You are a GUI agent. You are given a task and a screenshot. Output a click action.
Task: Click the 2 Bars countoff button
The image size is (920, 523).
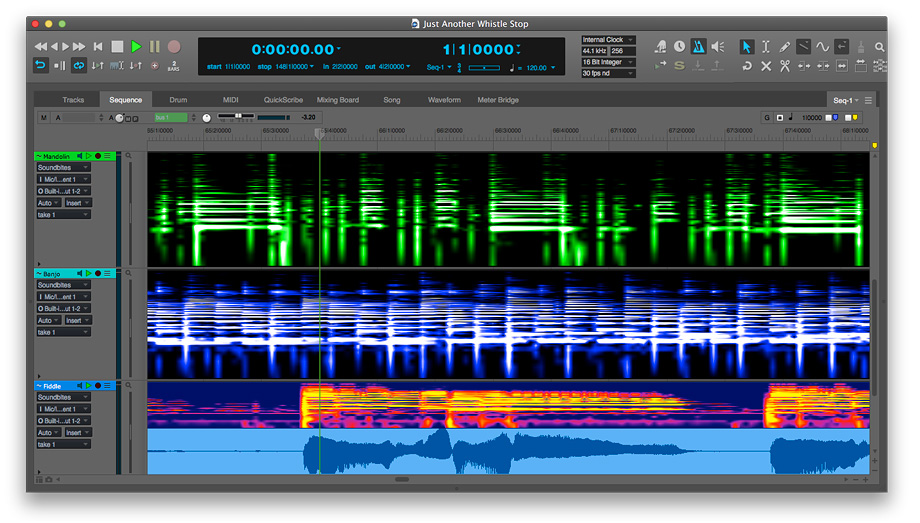[x=174, y=66]
